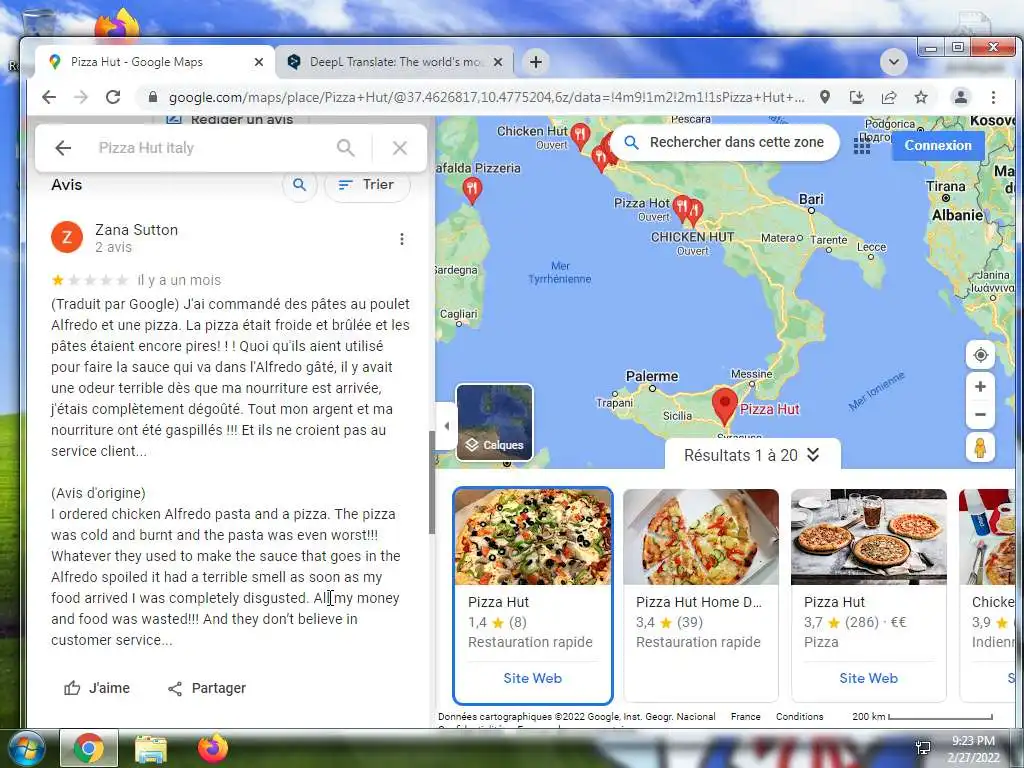Open the tab search dropdown chevron
This screenshot has height=768, width=1024.
pyautogui.click(x=893, y=62)
